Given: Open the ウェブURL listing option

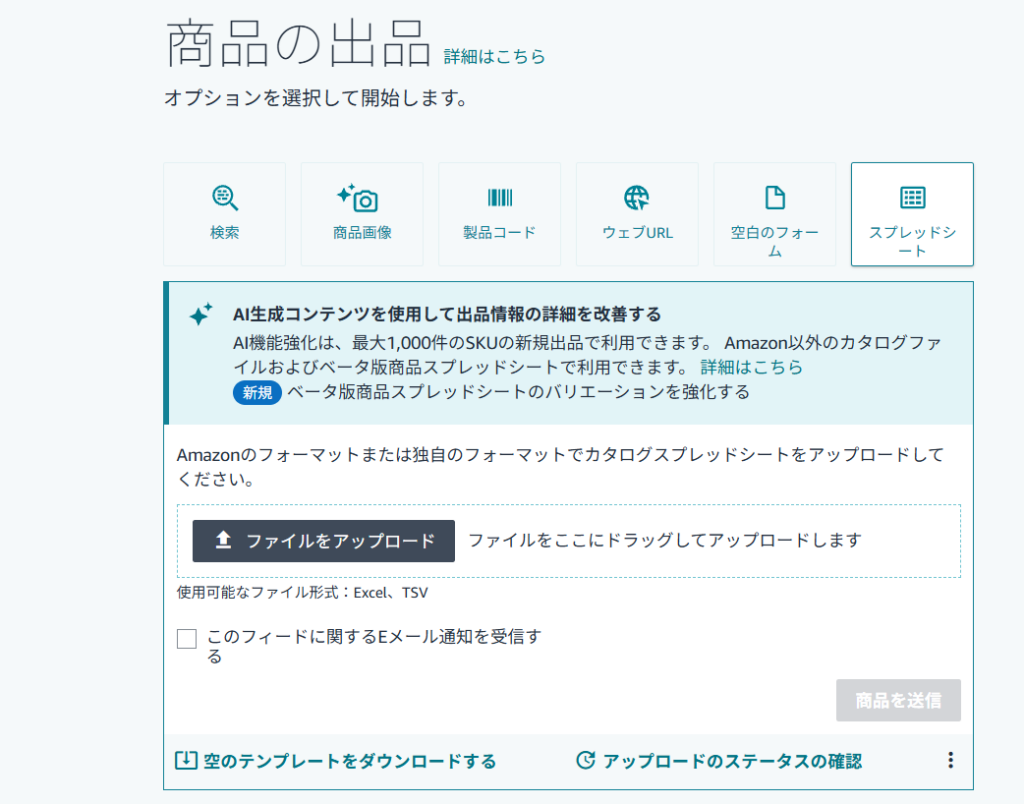Looking at the screenshot, I should pyautogui.click(x=637, y=214).
